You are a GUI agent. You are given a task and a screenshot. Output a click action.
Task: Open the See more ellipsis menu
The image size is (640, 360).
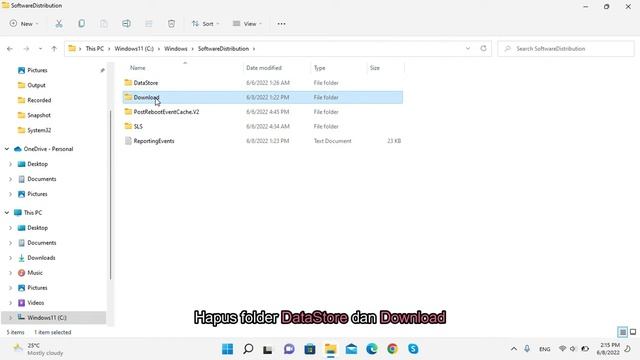coord(281,24)
